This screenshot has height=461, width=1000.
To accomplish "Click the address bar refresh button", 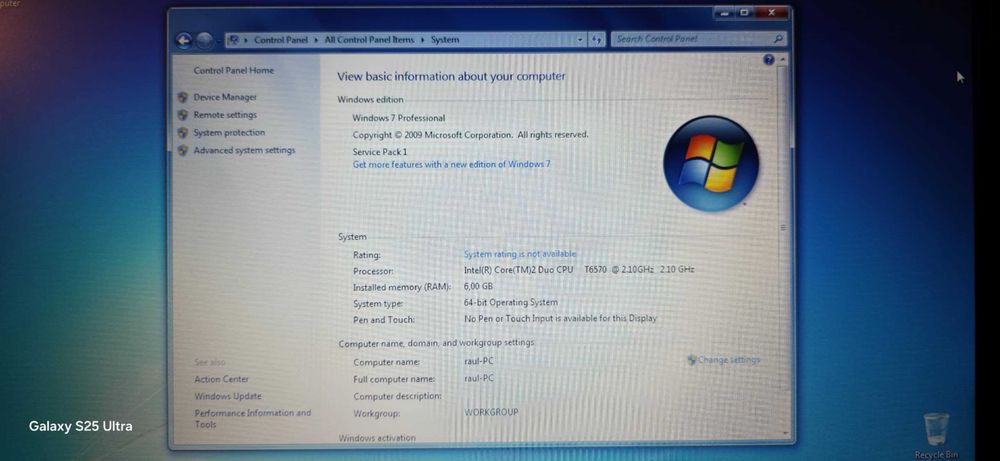I will (x=597, y=40).
